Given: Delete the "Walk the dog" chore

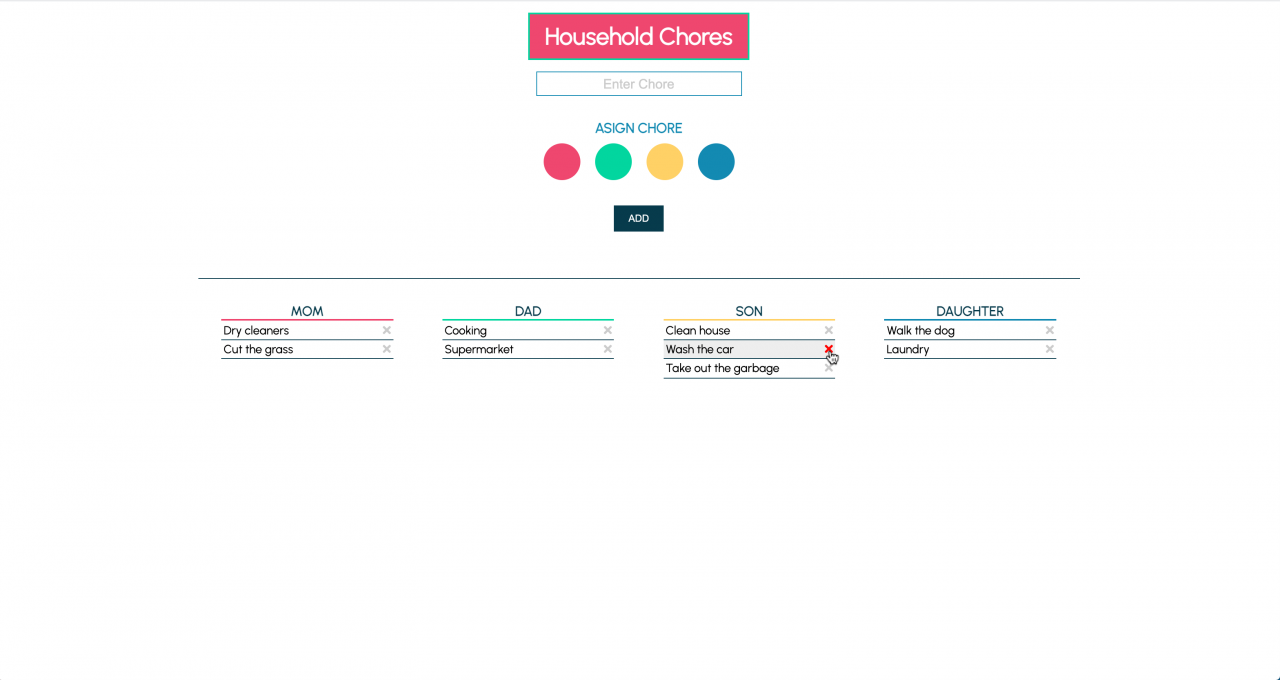Looking at the screenshot, I should pos(1049,330).
